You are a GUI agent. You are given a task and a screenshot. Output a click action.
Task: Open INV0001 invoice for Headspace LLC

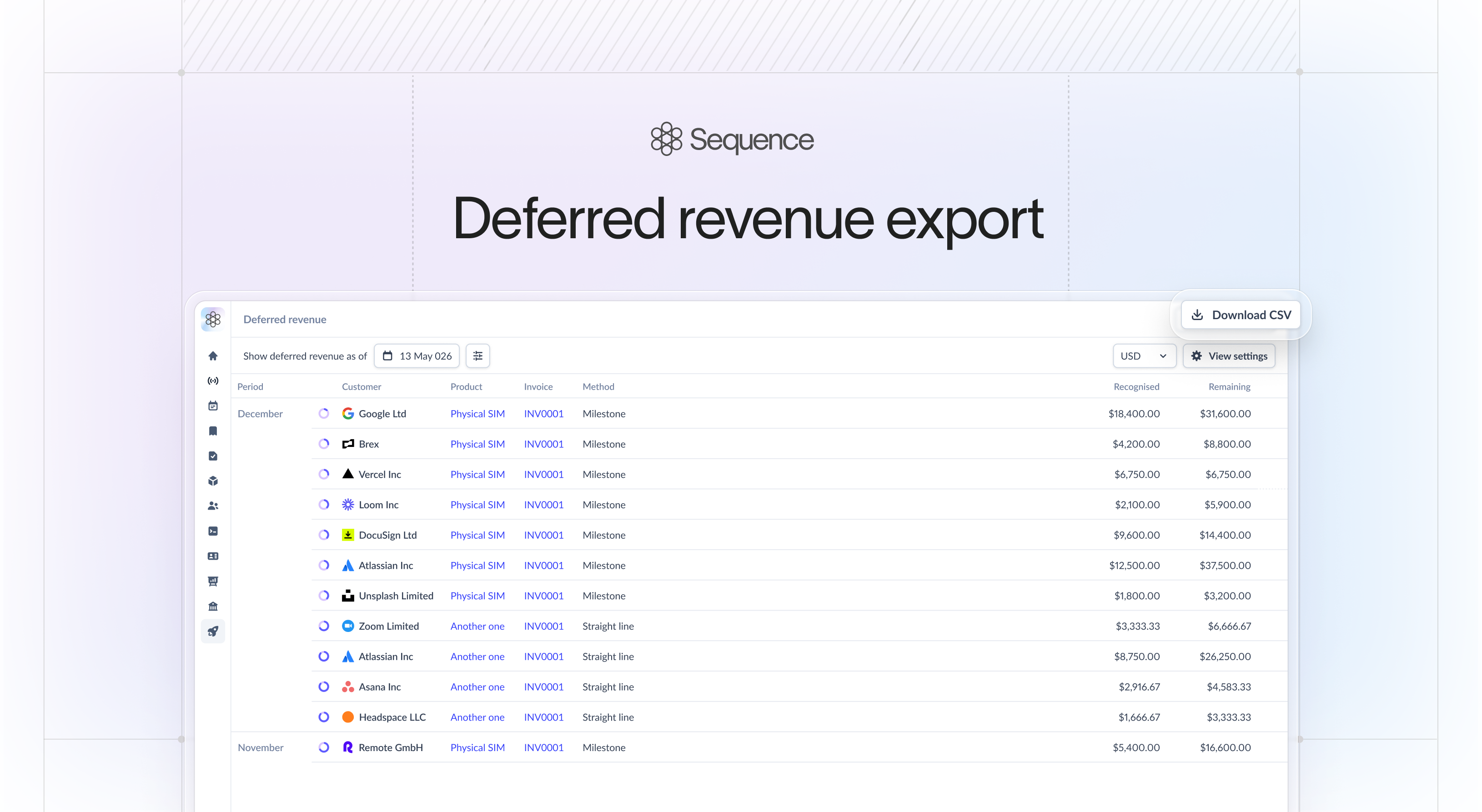click(544, 717)
